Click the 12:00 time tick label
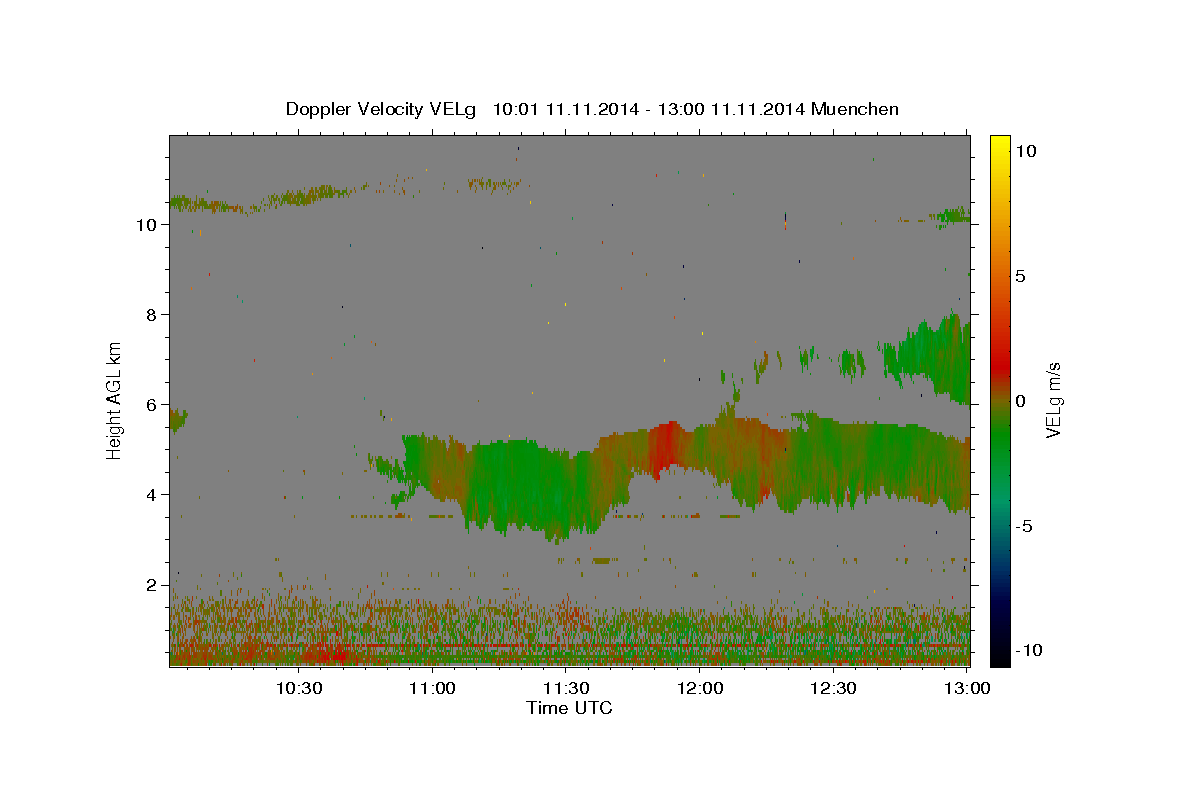The height and width of the screenshot is (800, 1200). [700, 688]
